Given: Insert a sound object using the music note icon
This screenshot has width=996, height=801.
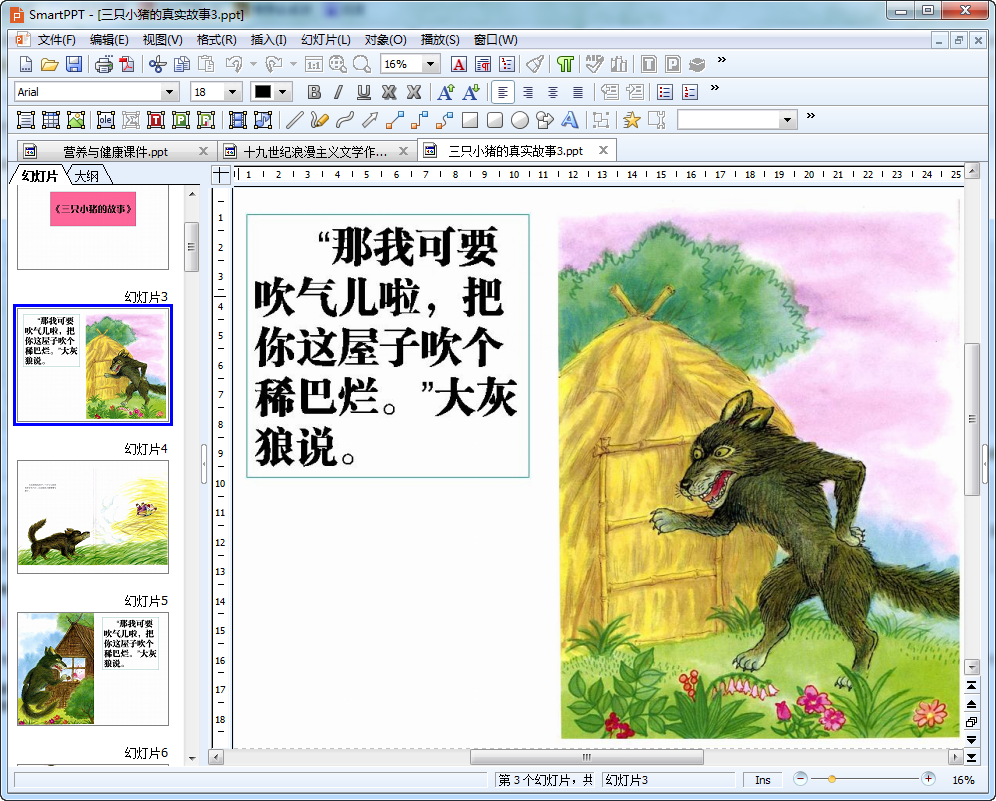Looking at the screenshot, I should coord(262,120).
